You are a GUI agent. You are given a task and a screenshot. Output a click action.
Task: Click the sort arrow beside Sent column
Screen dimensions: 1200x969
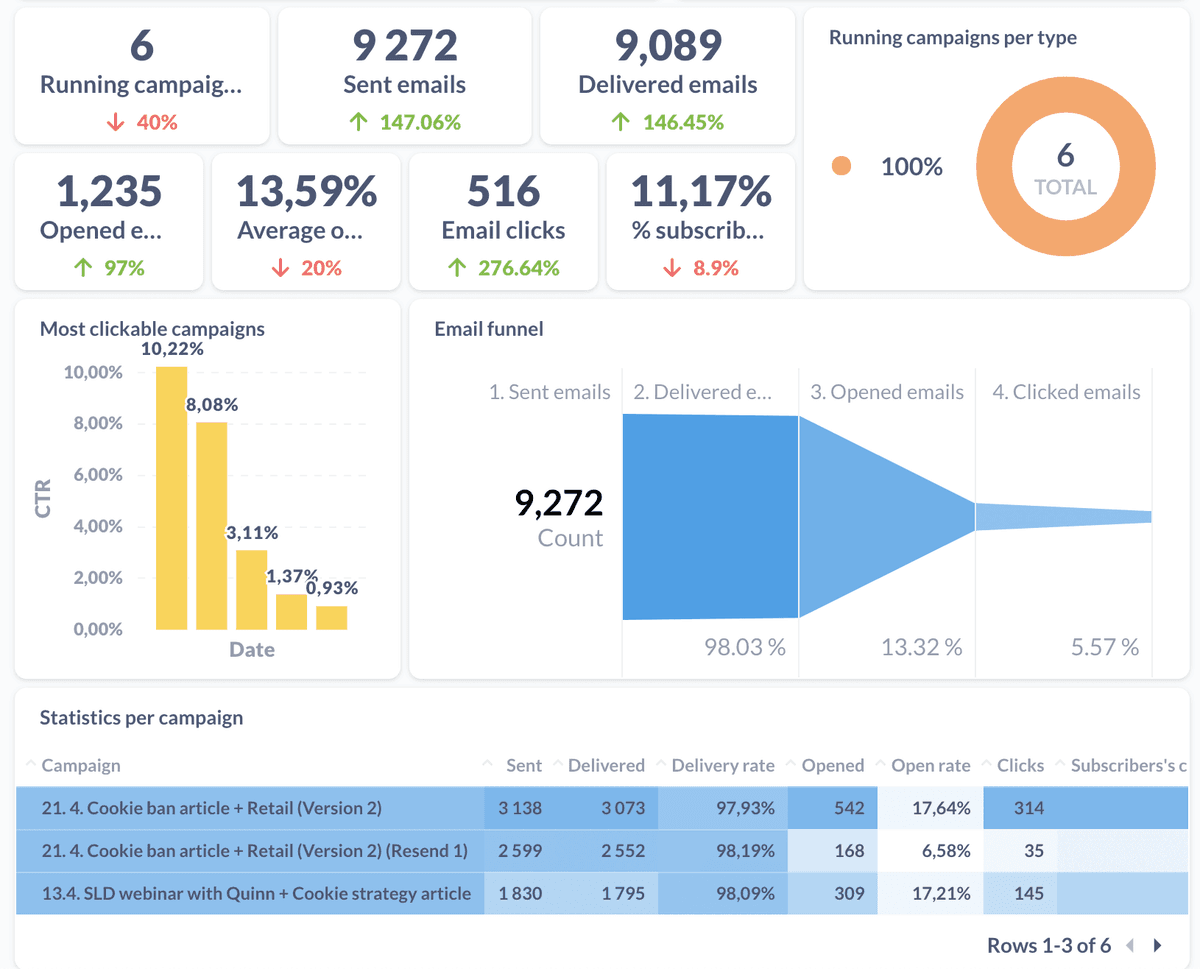488,765
